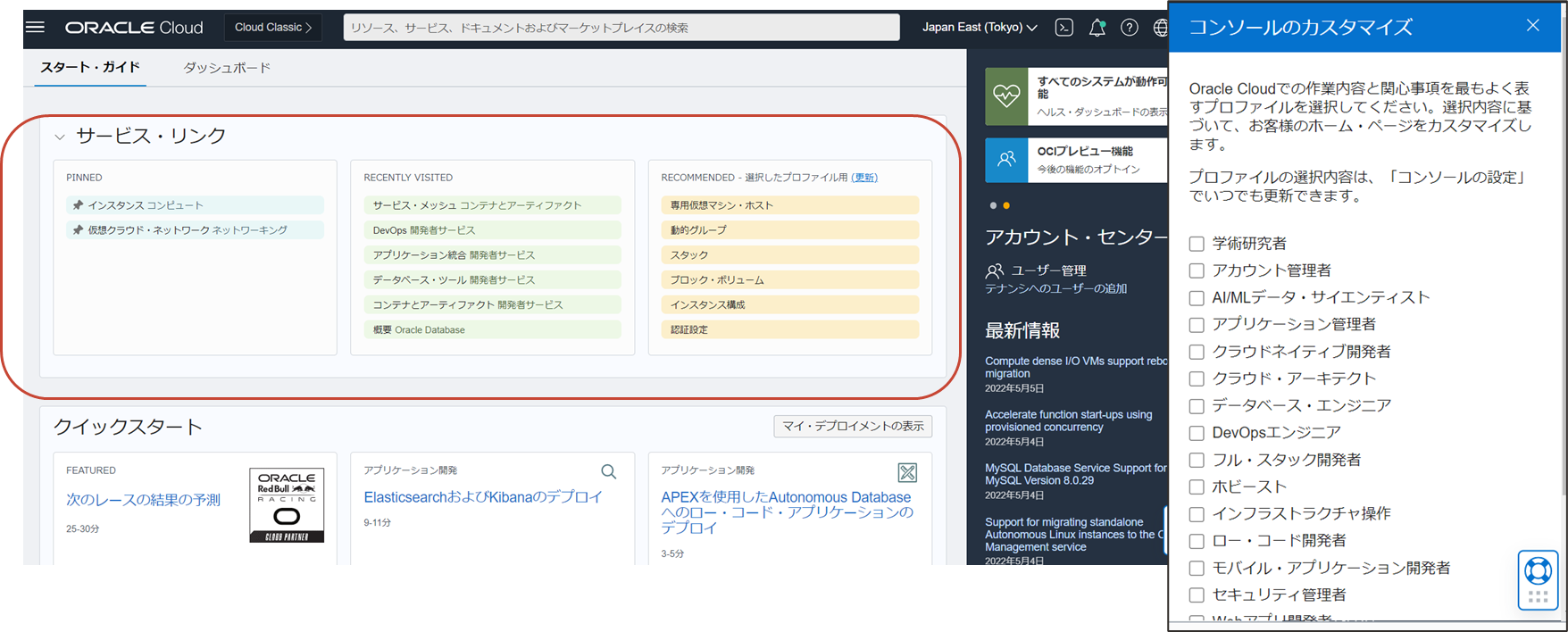The height and width of the screenshot is (632, 1568).
Task: Check the AI/MLデータ・サイエンティスト checkbox
Action: click(1197, 298)
